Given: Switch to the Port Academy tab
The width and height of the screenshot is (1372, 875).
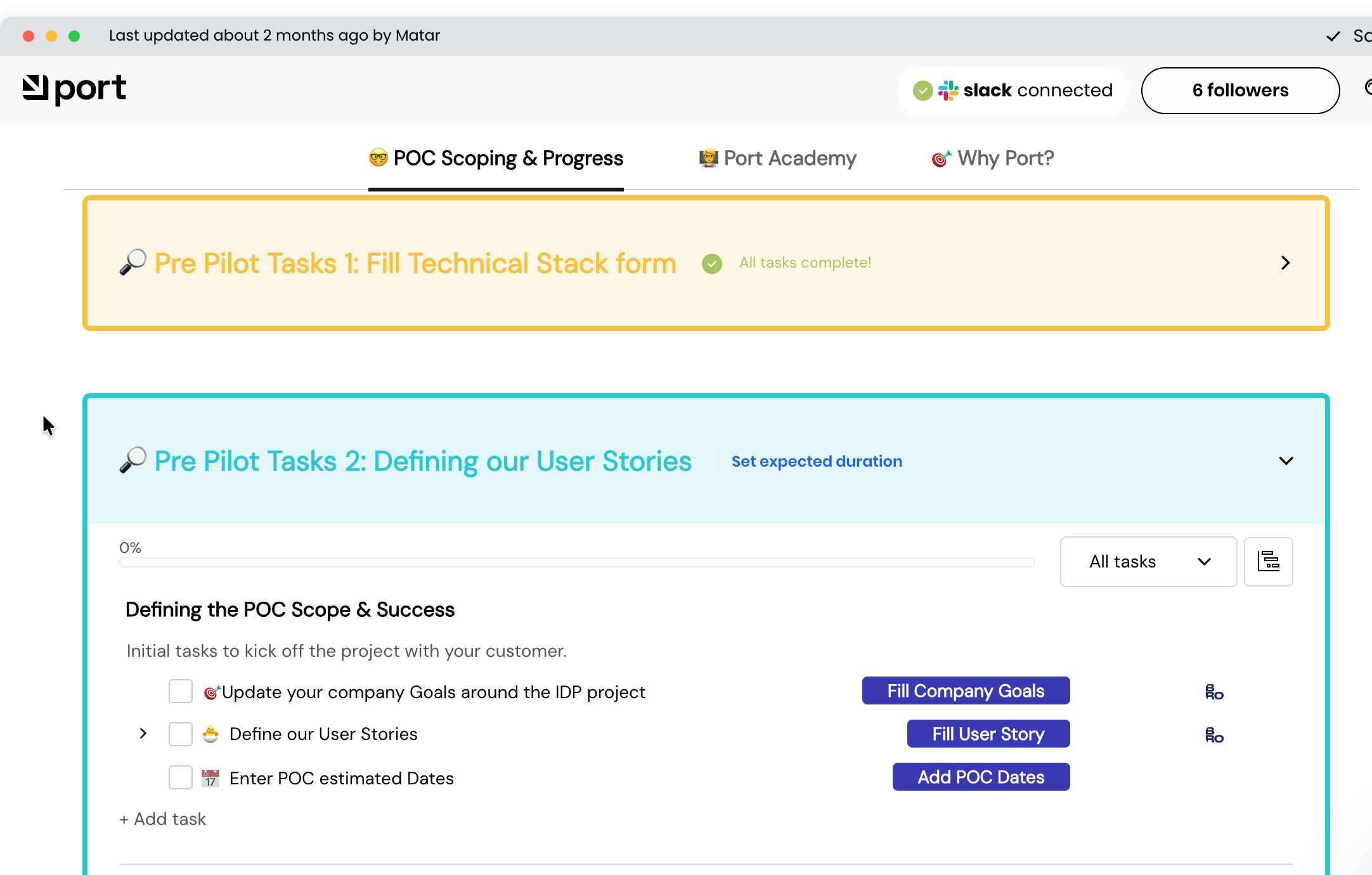Looking at the screenshot, I should [x=777, y=158].
